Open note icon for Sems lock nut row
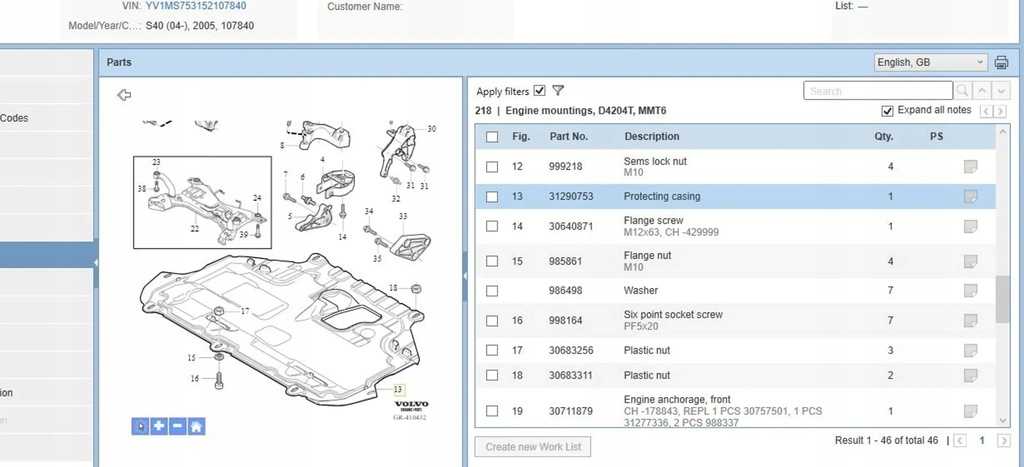The width and height of the screenshot is (1024, 467). (x=970, y=167)
